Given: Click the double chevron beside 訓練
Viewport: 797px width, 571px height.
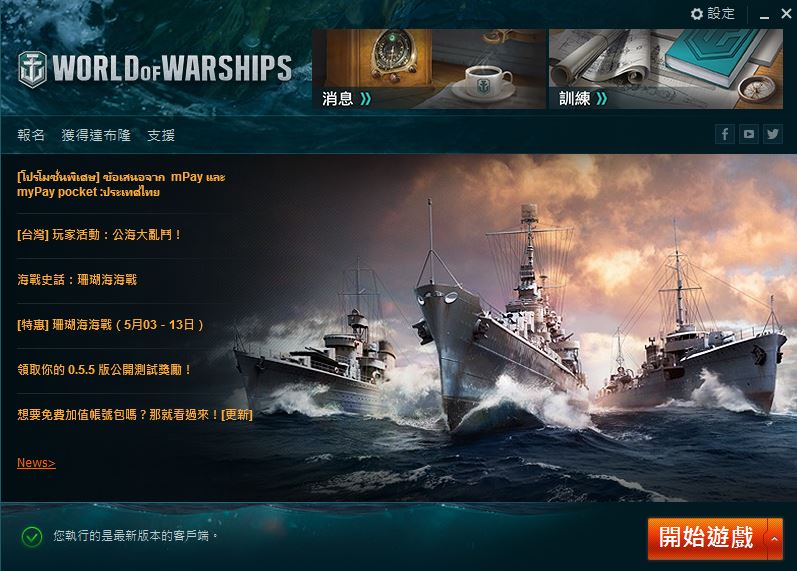Looking at the screenshot, I should point(602,98).
